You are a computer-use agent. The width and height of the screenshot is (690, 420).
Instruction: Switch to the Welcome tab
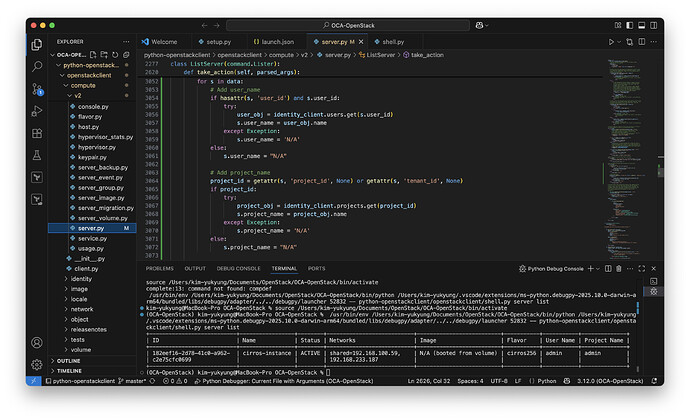pos(164,42)
